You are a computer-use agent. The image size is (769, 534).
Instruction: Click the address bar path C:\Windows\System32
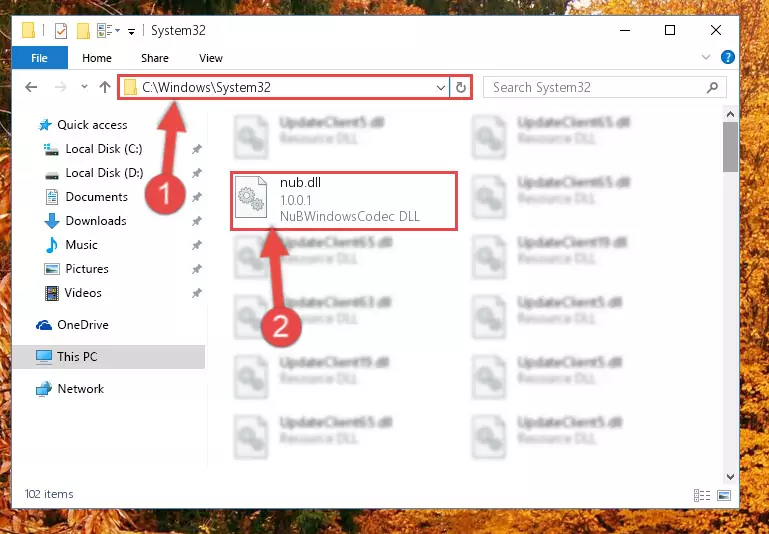[206, 87]
